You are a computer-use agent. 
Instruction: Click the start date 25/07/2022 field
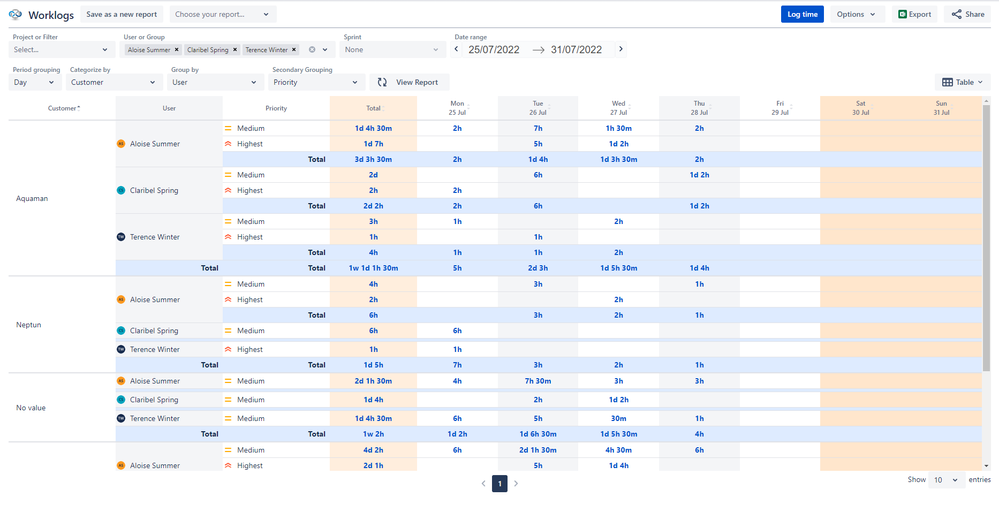click(494, 50)
